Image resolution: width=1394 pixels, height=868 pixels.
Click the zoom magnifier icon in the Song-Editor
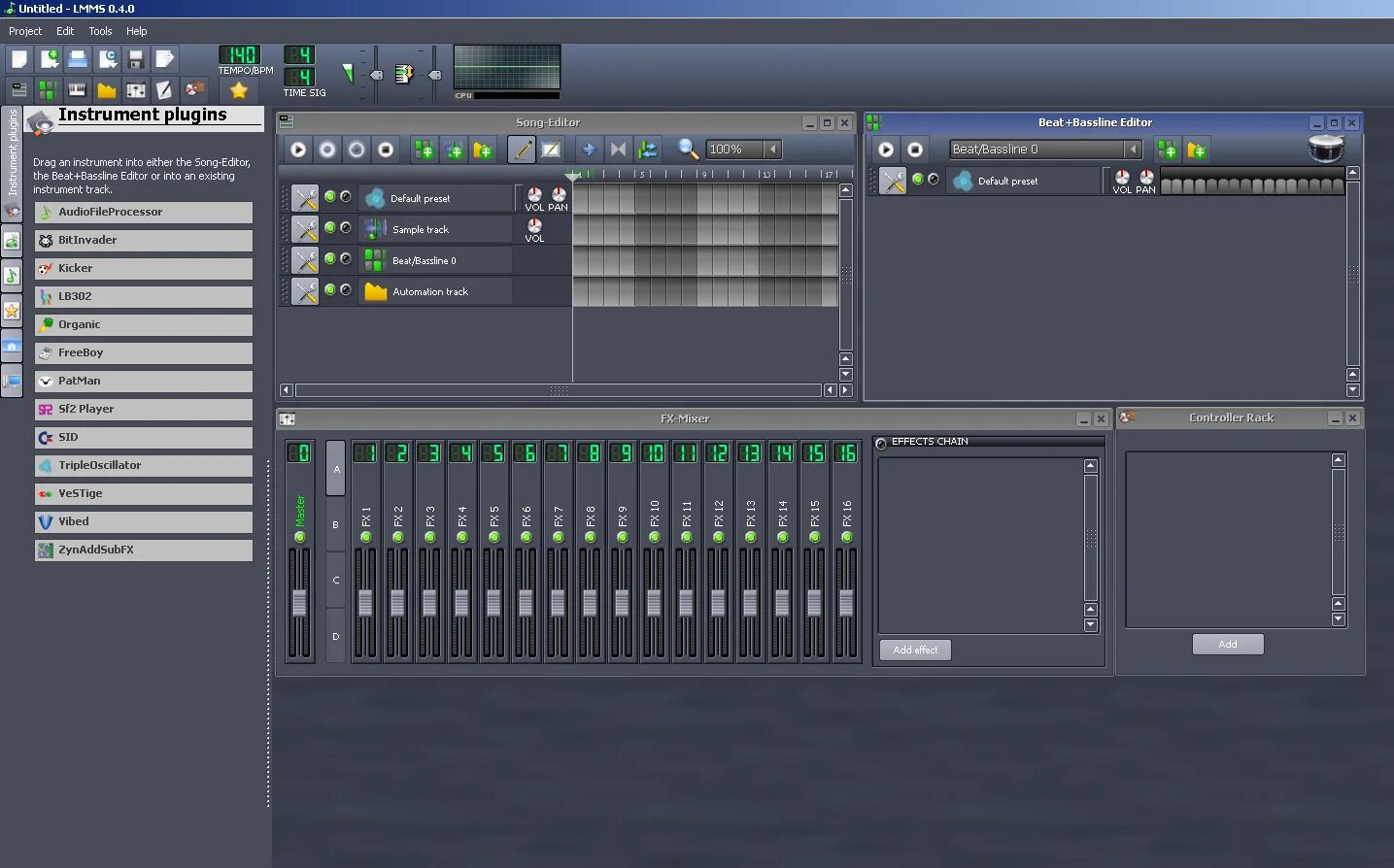pos(688,149)
